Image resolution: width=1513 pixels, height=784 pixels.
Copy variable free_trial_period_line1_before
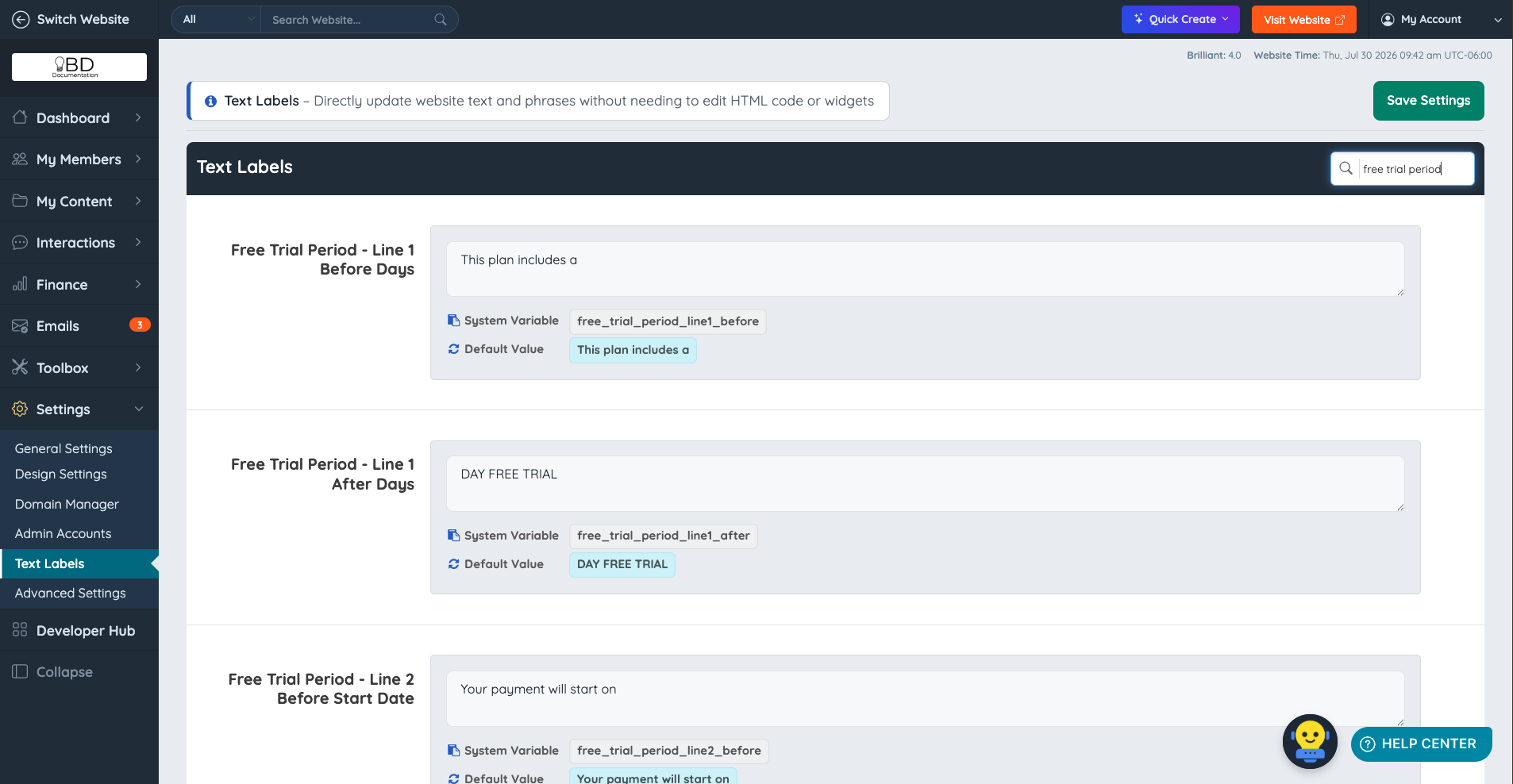coord(668,321)
